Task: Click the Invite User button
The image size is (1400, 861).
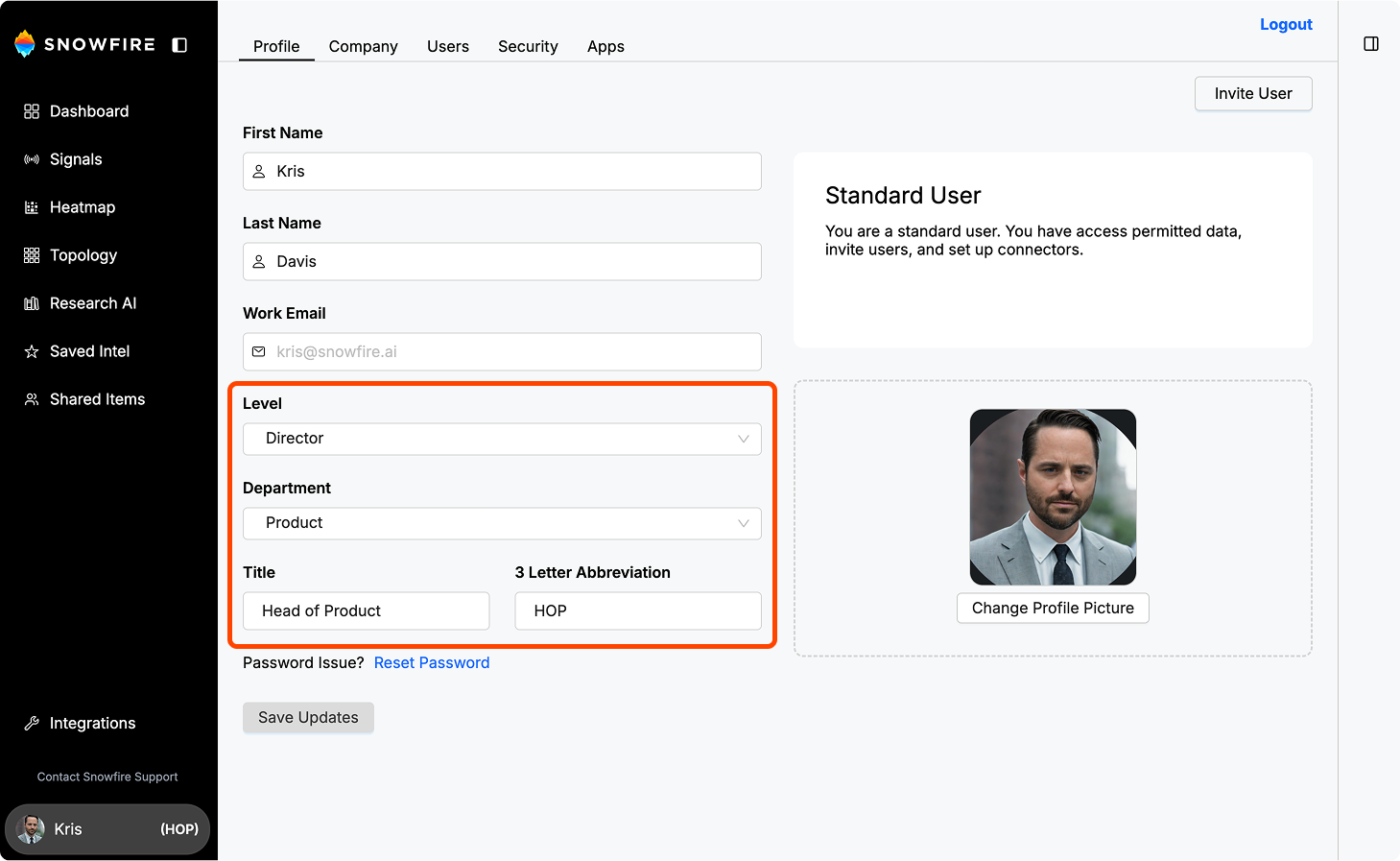Action: click(x=1253, y=93)
